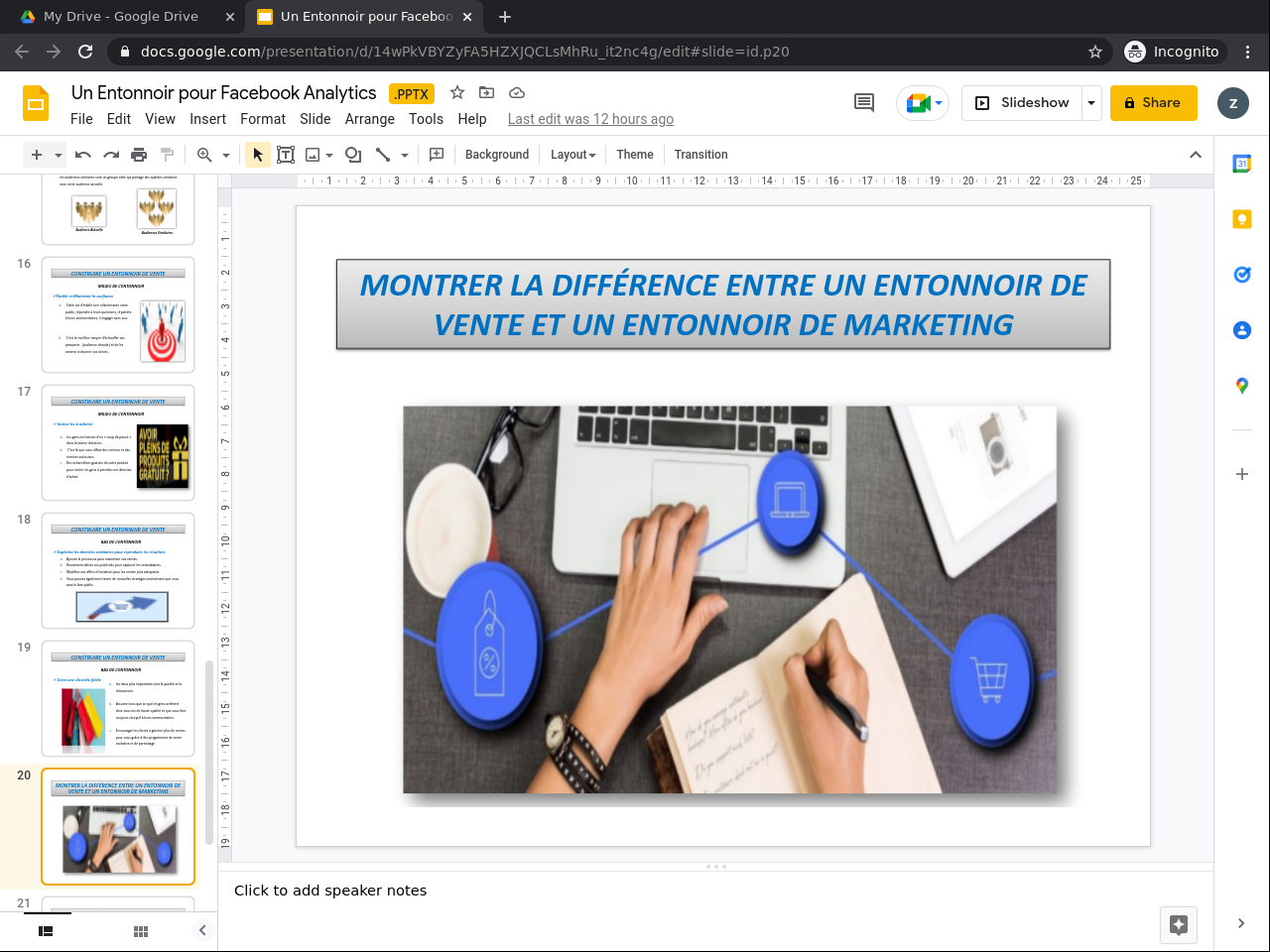Open the Arrange menu
This screenshot has width=1270, height=952.
(370, 119)
